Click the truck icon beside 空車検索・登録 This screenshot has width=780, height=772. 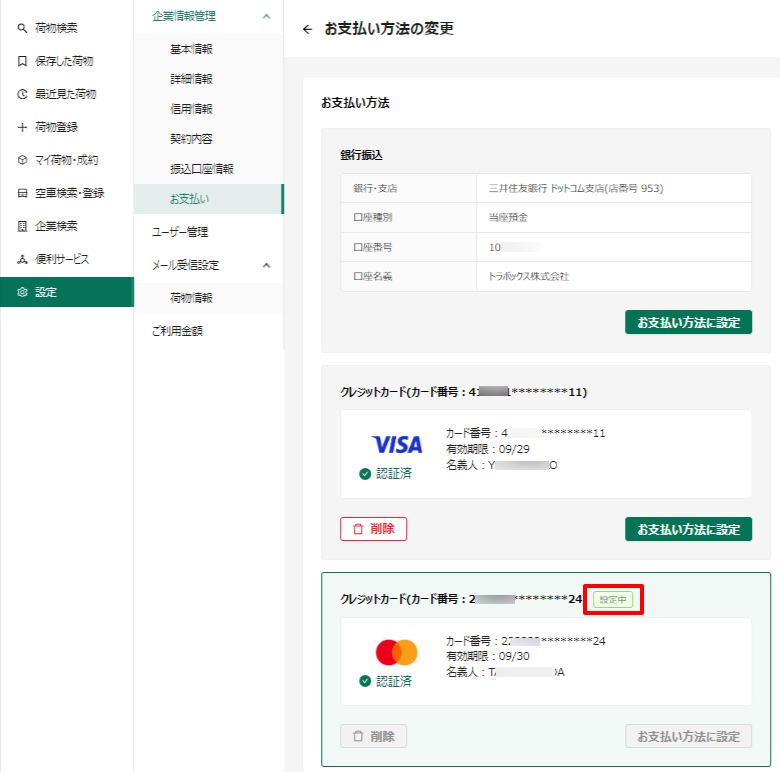click(x=22, y=193)
